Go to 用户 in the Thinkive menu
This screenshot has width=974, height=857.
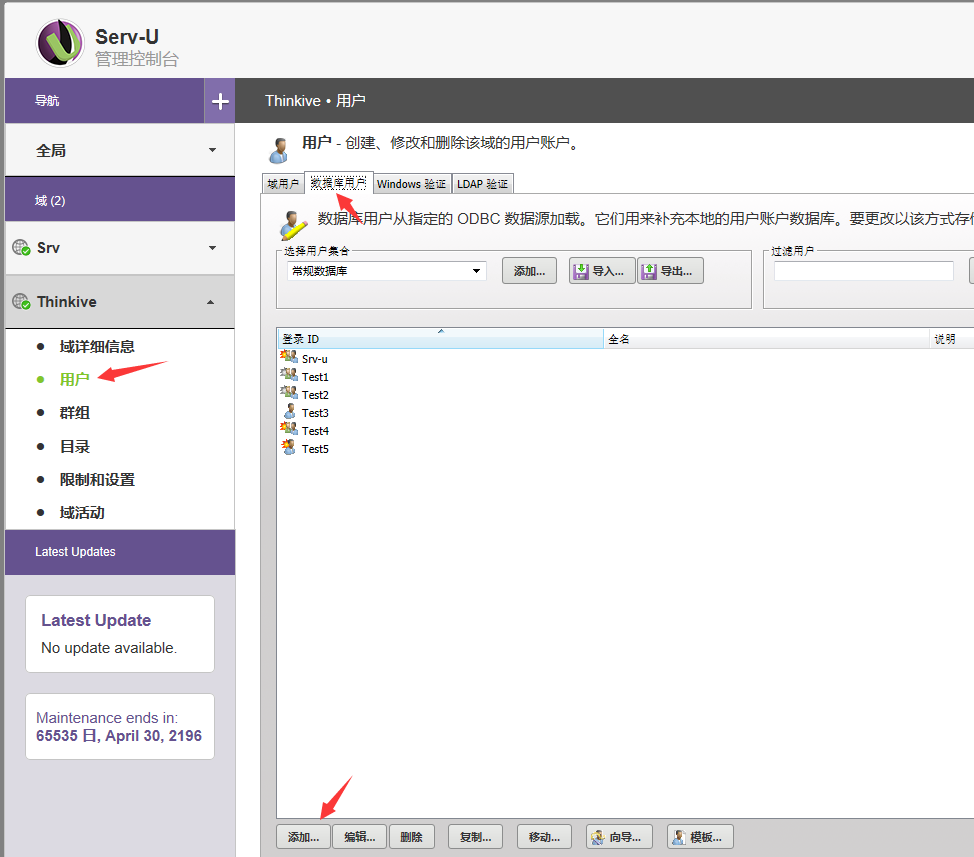(x=75, y=379)
